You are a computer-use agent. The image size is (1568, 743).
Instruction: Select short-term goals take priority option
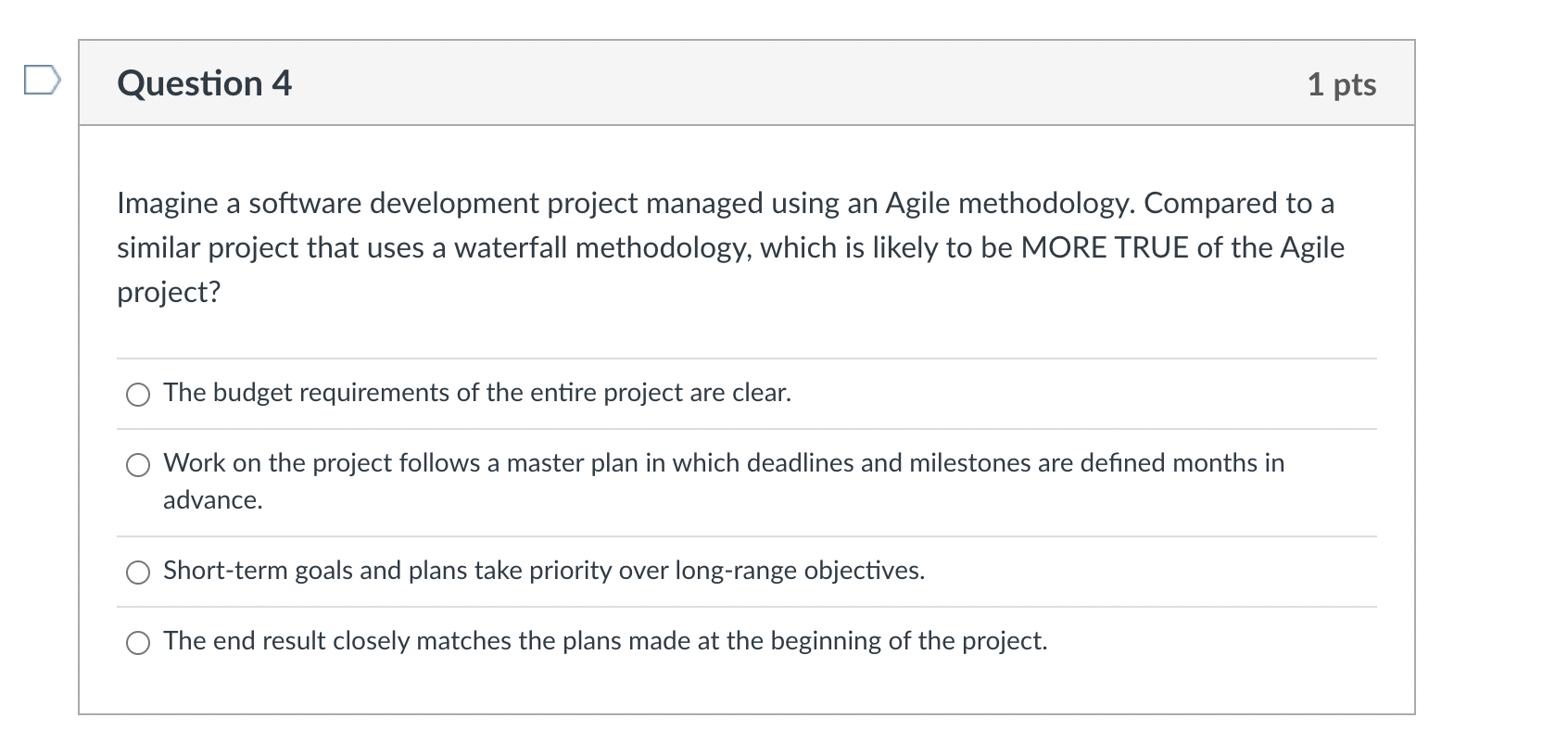pyautogui.click(x=137, y=573)
